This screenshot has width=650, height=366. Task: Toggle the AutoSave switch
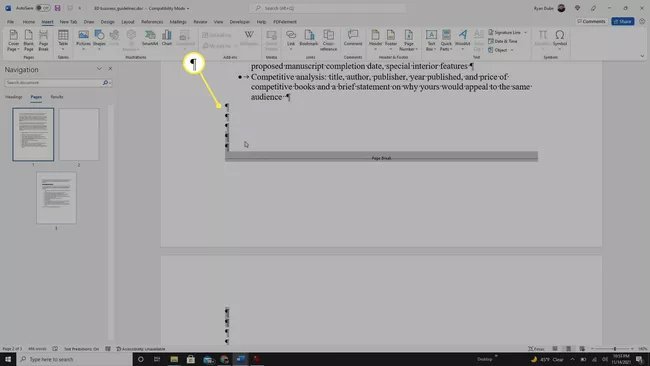pos(42,8)
